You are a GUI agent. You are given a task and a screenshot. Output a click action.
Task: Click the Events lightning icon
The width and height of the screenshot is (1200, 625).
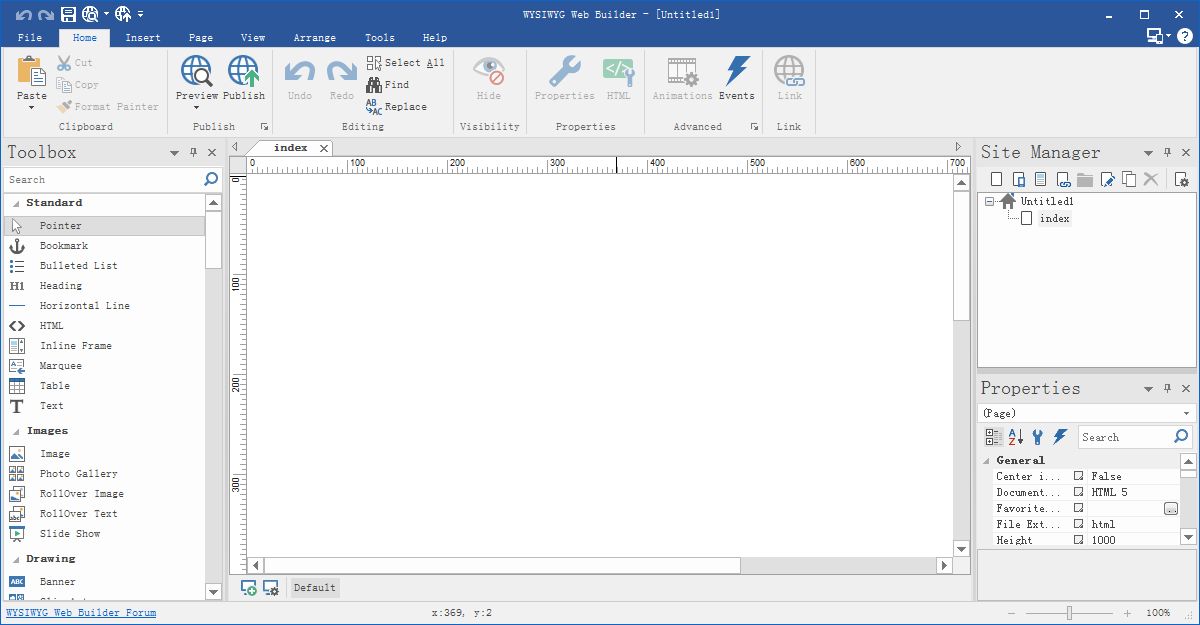coord(737,71)
